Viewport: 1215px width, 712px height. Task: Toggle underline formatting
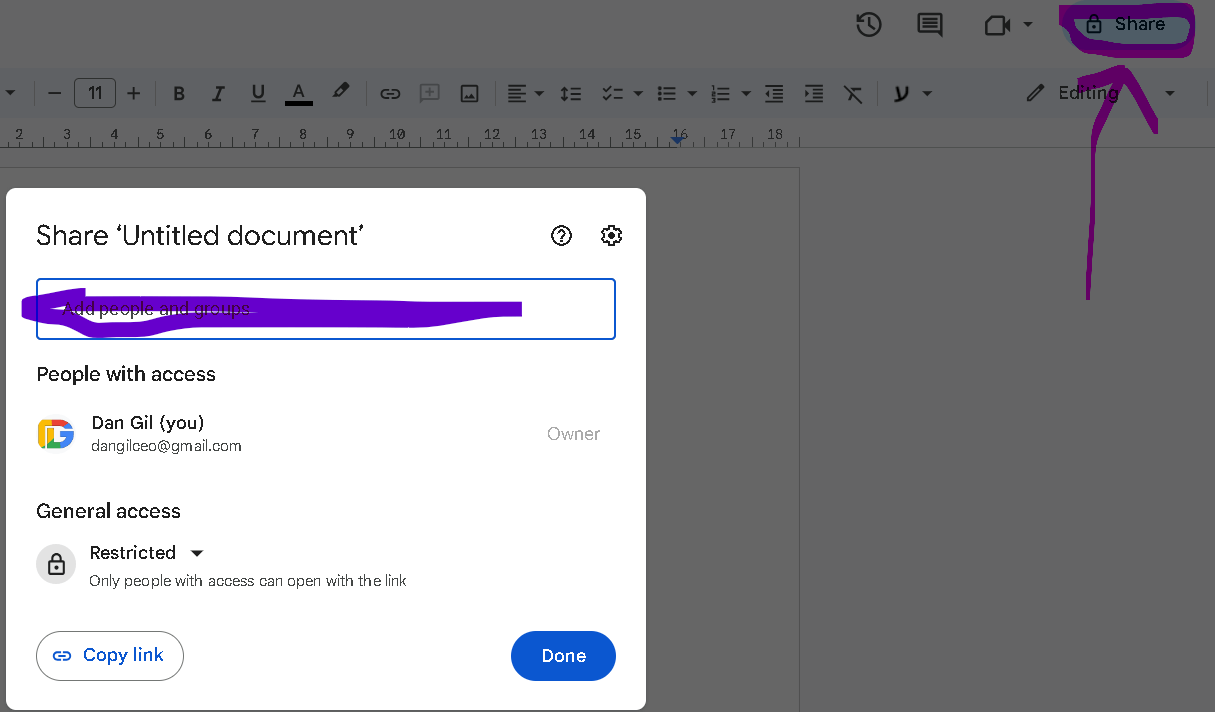pyautogui.click(x=258, y=94)
